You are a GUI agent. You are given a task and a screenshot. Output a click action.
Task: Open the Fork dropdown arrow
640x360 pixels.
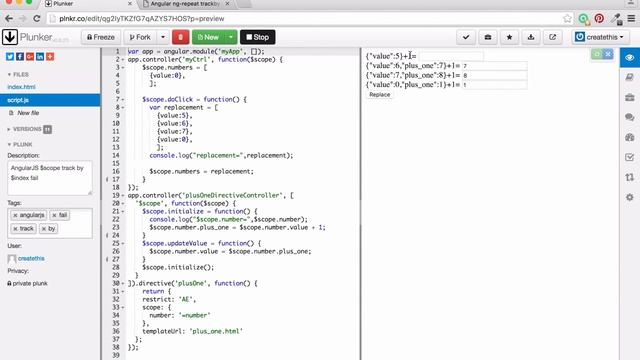click(x=163, y=37)
